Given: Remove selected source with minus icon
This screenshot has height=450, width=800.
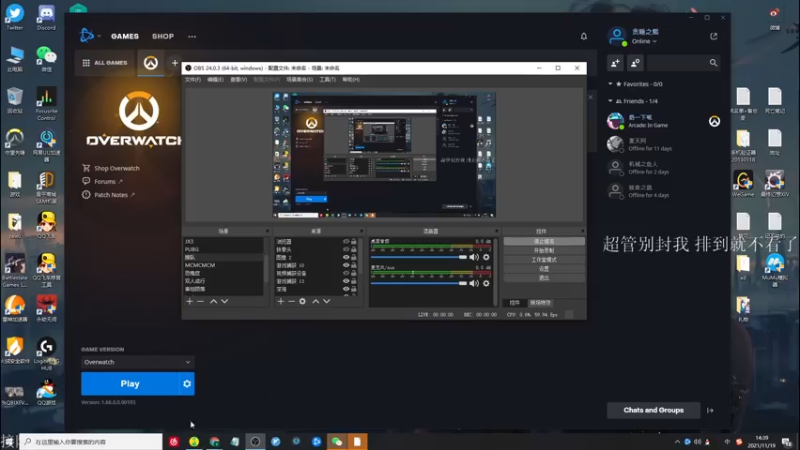Looking at the screenshot, I should click(x=291, y=302).
